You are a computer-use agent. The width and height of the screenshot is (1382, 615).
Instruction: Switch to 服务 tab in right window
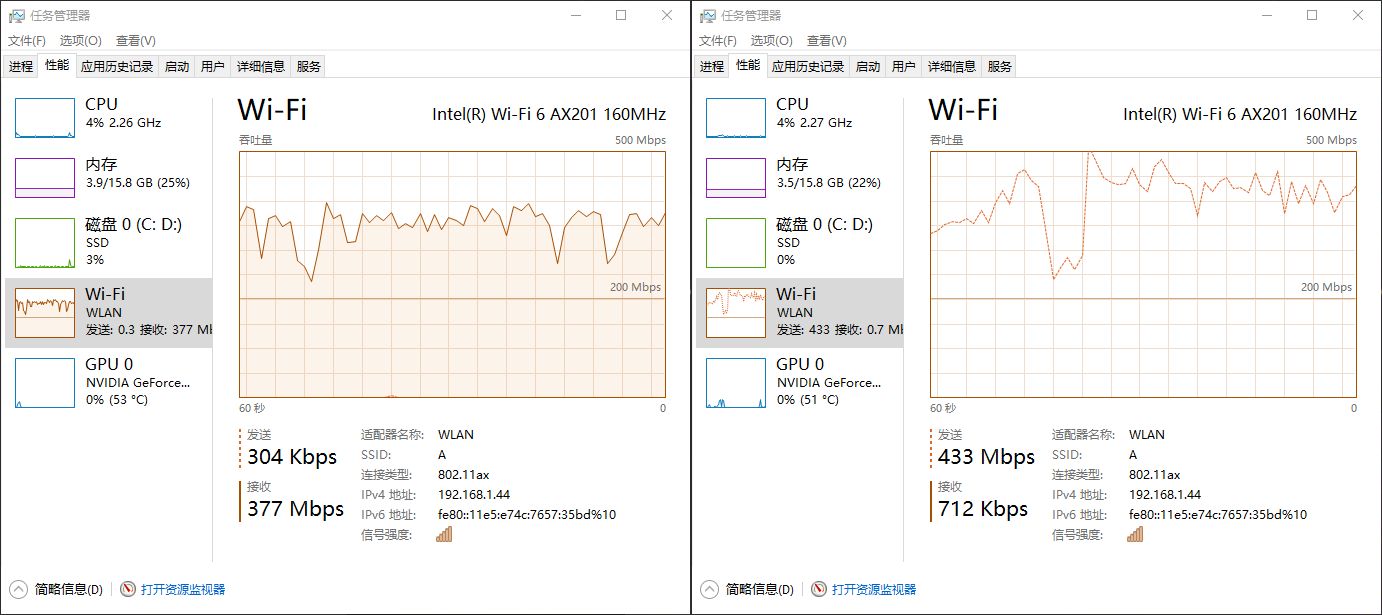[x=1000, y=67]
